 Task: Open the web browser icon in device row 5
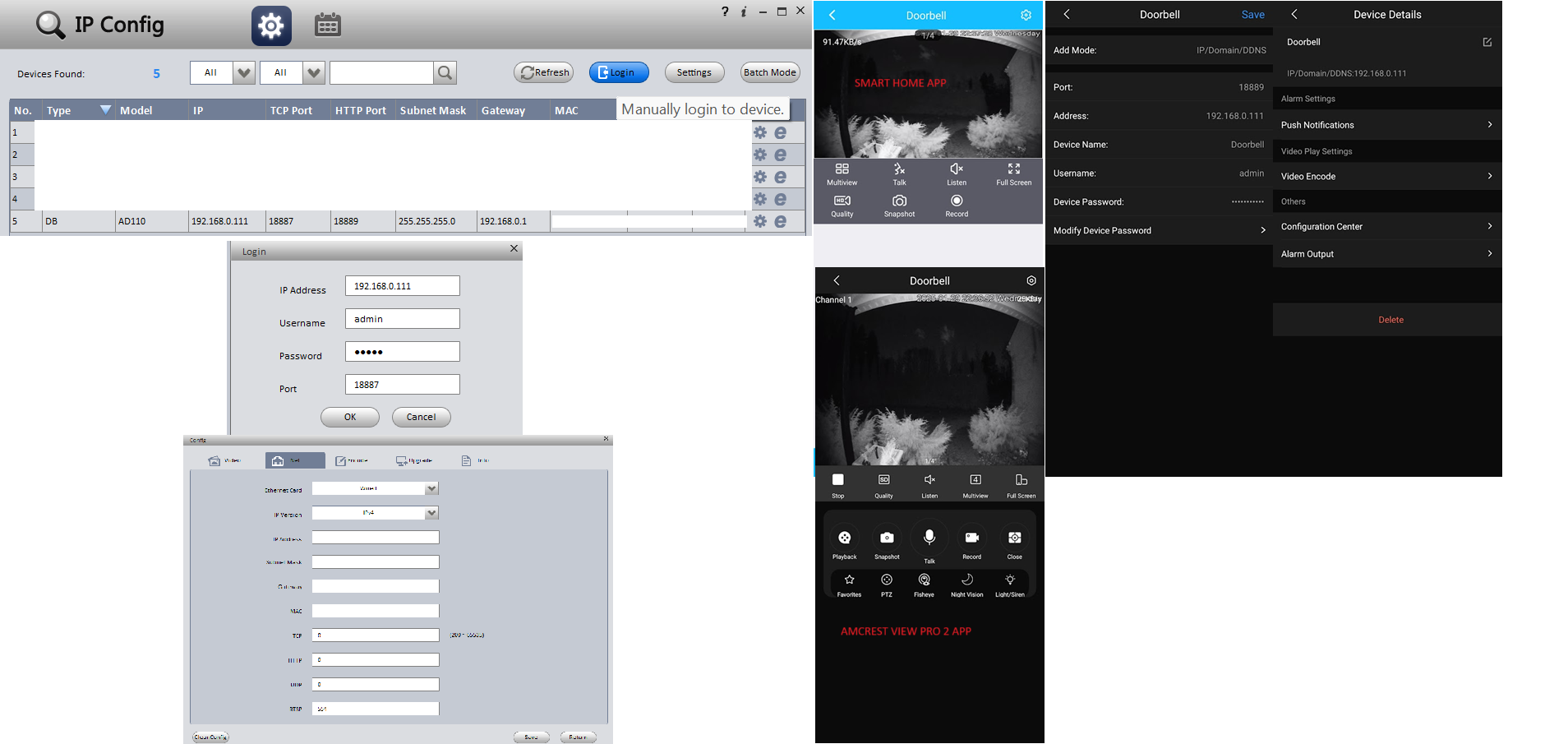tap(781, 221)
